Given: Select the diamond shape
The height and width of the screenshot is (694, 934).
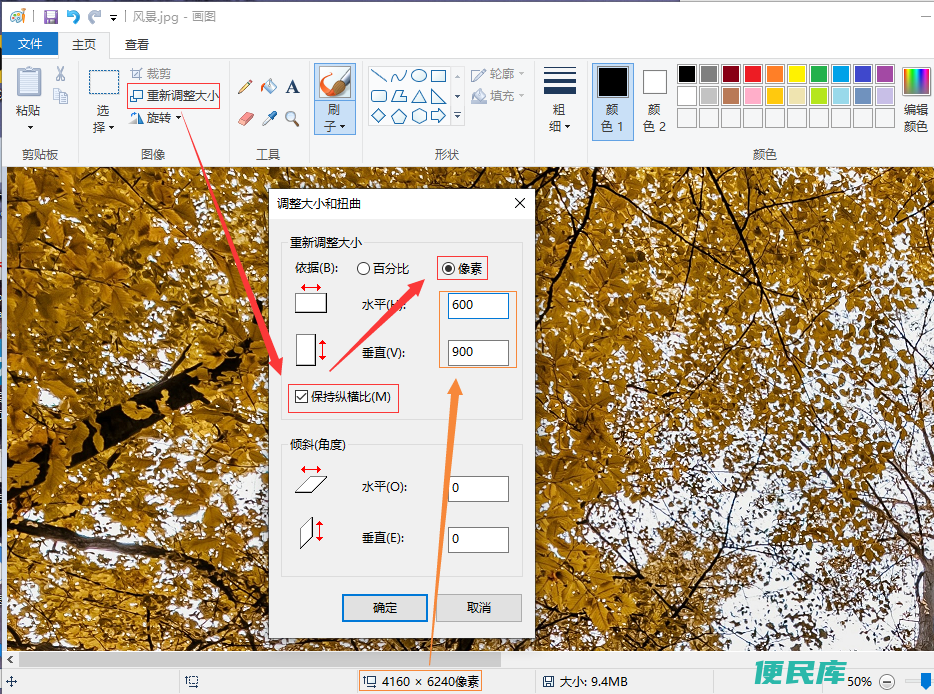Looking at the screenshot, I should [378, 116].
